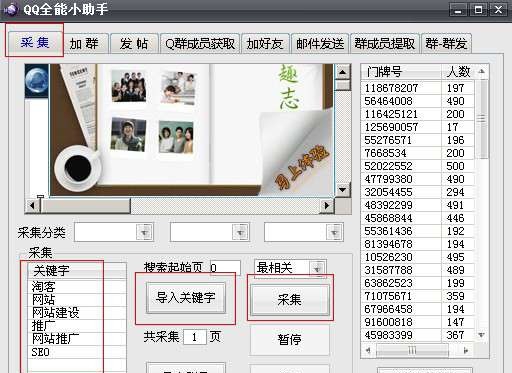Open the 邮件发送 tab
Image resolution: width=512 pixels, height=373 pixels.
pos(320,44)
